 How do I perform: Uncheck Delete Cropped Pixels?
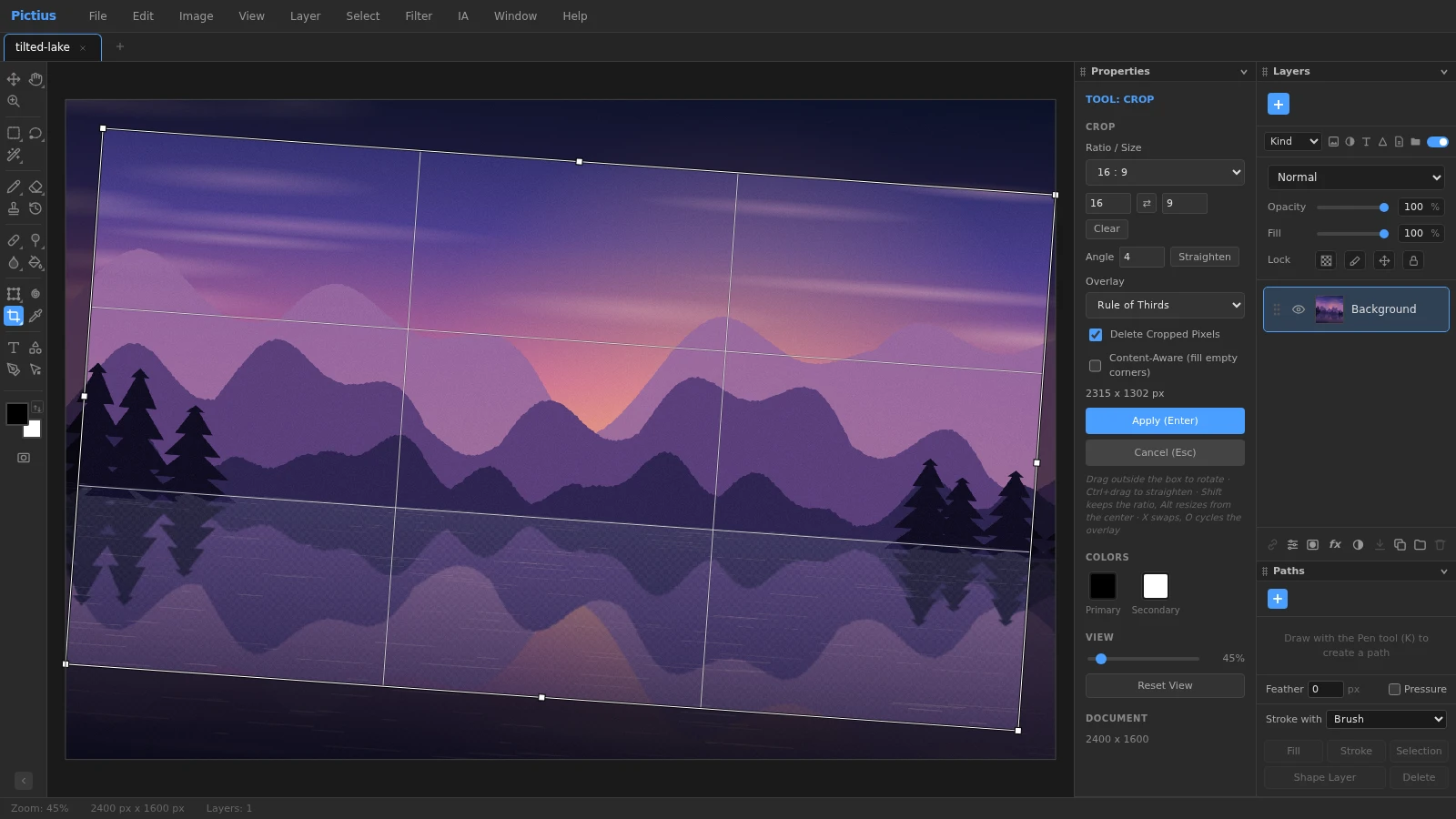click(1096, 335)
